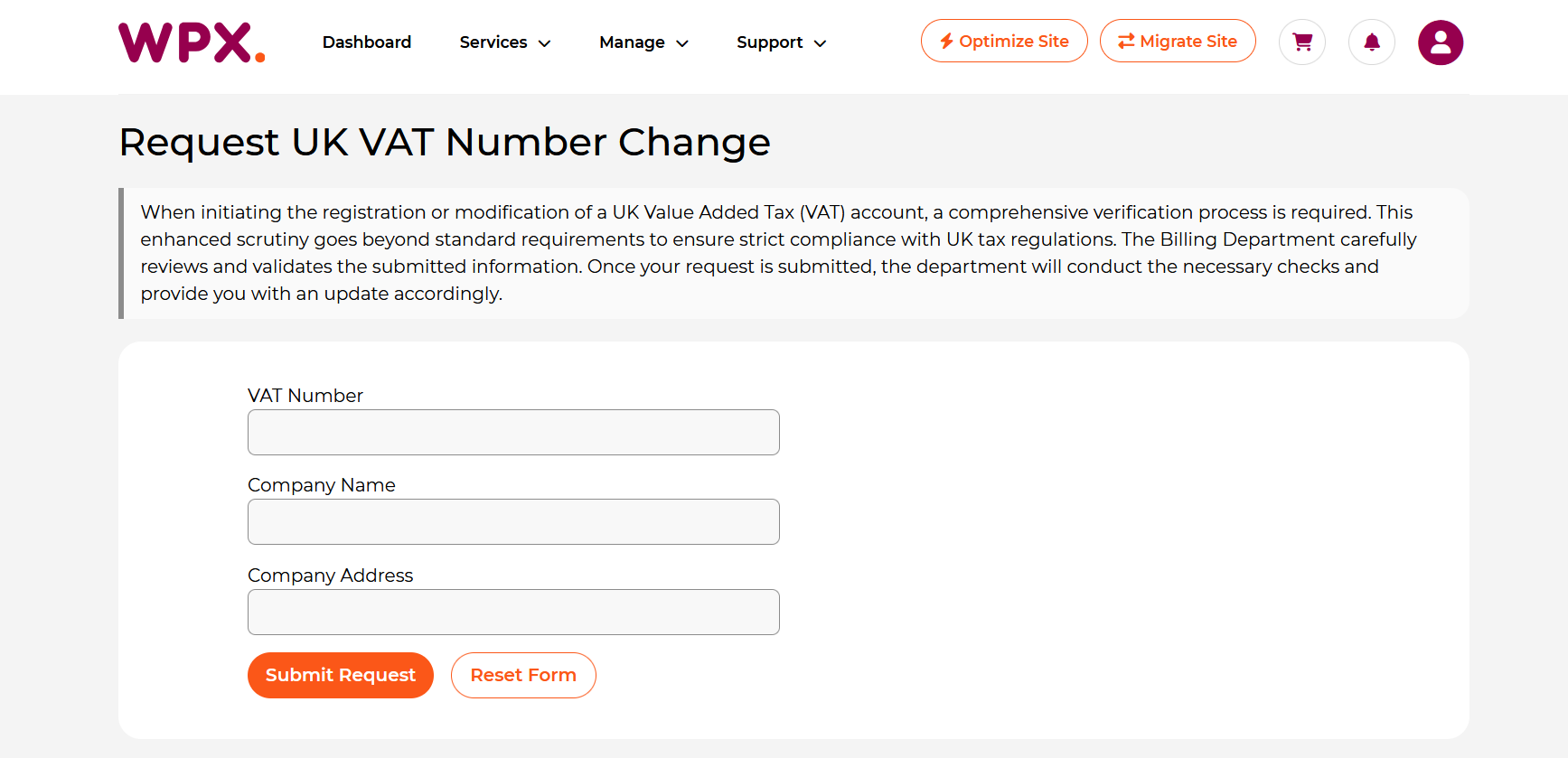Click the Manage menu label
The height and width of the screenshot is (758, 1568).
(x=632, y=42)
